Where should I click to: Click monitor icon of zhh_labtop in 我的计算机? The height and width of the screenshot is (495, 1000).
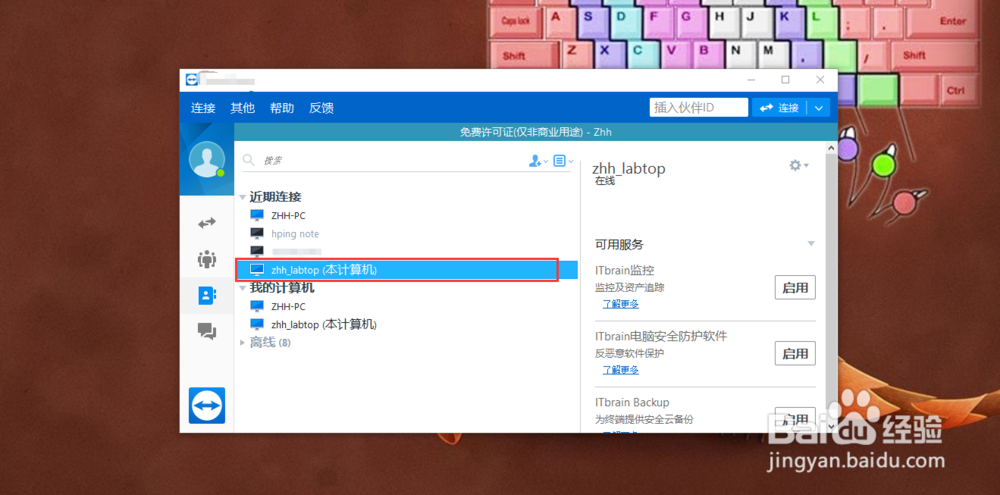257,324
